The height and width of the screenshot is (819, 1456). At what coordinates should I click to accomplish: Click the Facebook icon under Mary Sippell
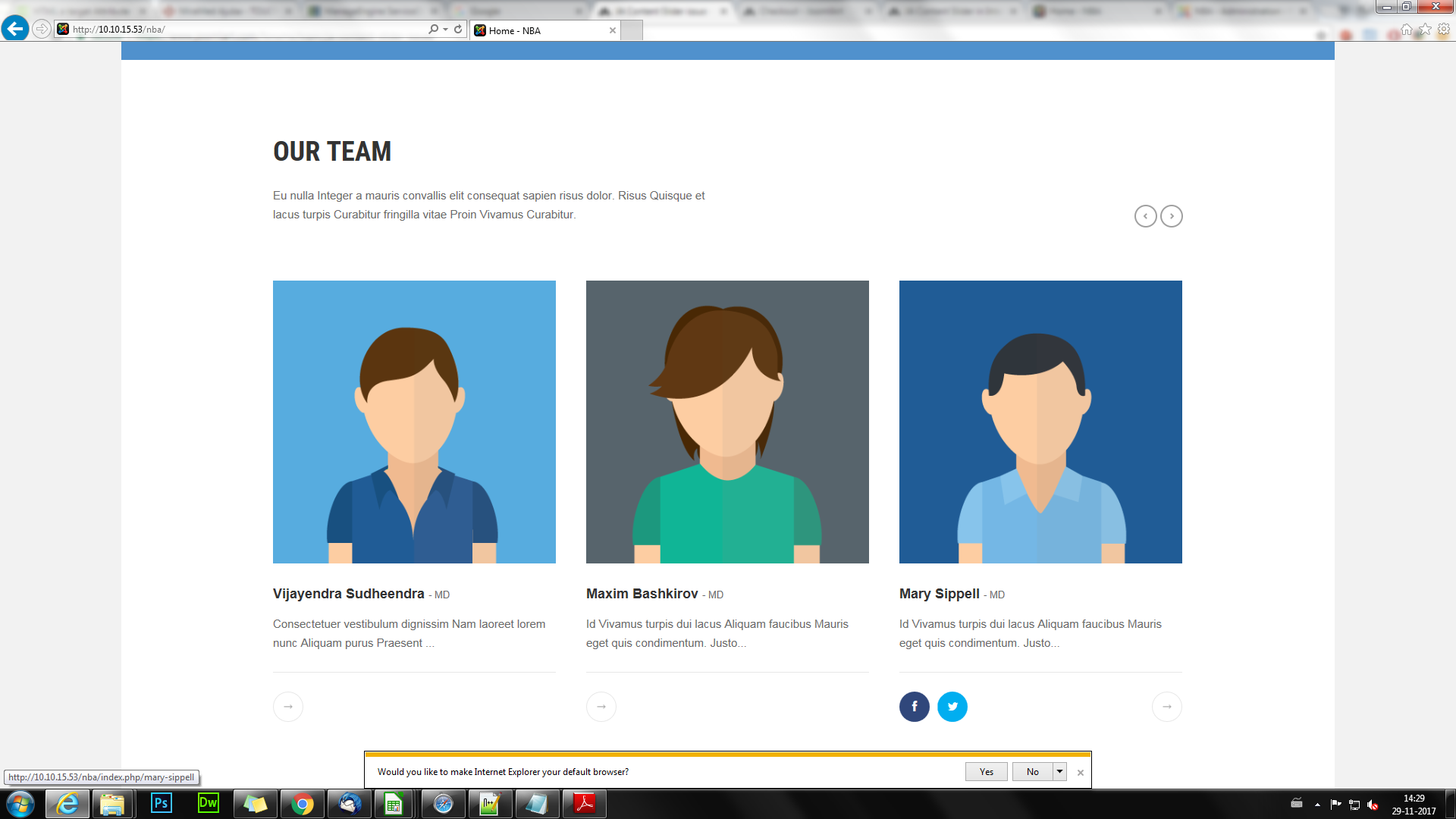click(x=914, y=707)
